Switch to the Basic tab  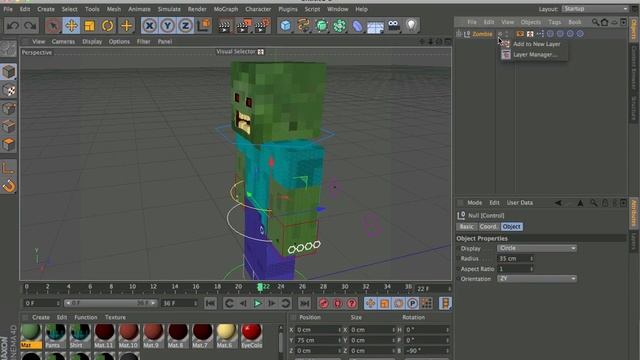(467, 227)
